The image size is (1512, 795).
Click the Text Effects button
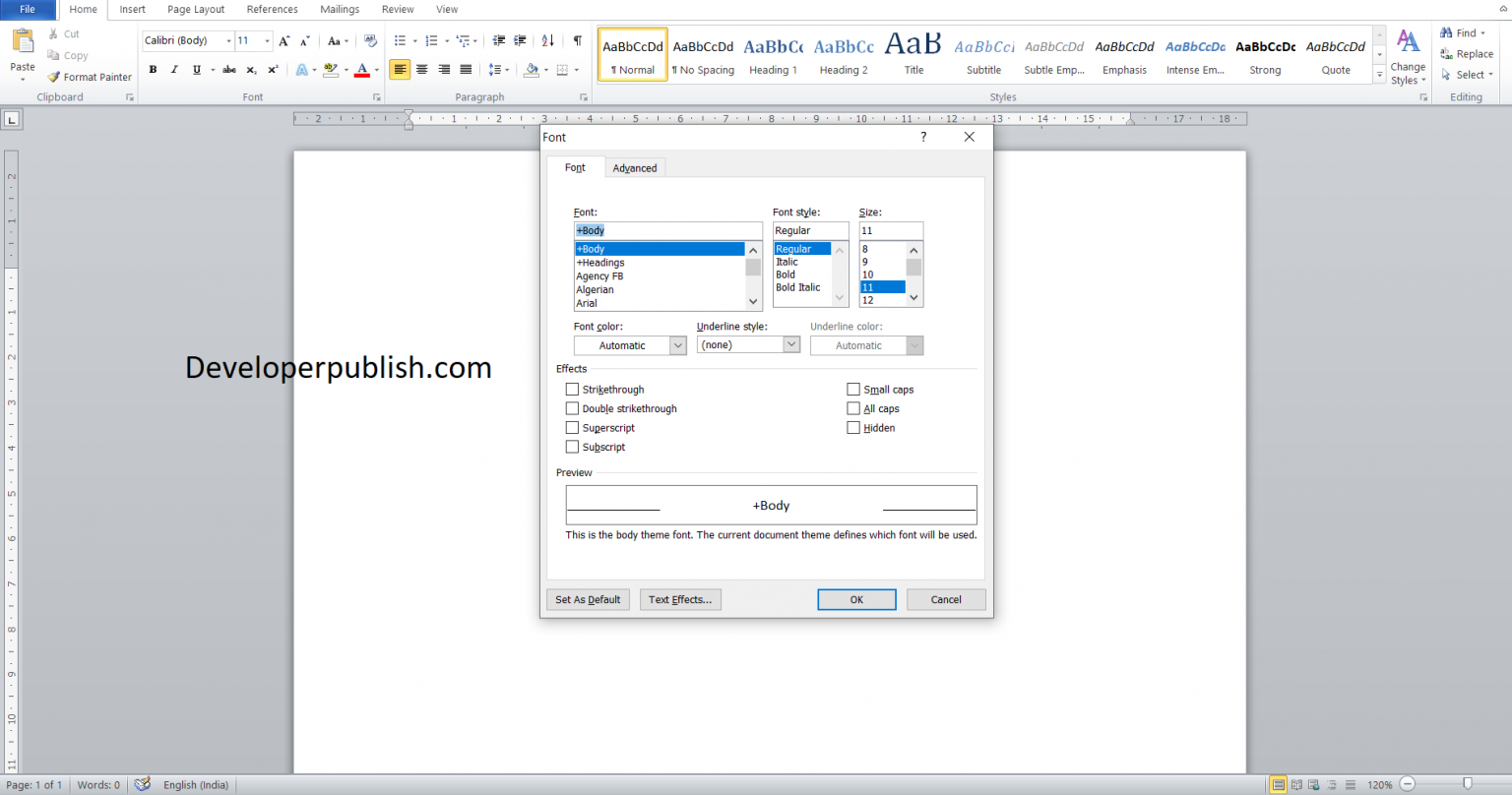pyautogui.click(x=680, y=599)
